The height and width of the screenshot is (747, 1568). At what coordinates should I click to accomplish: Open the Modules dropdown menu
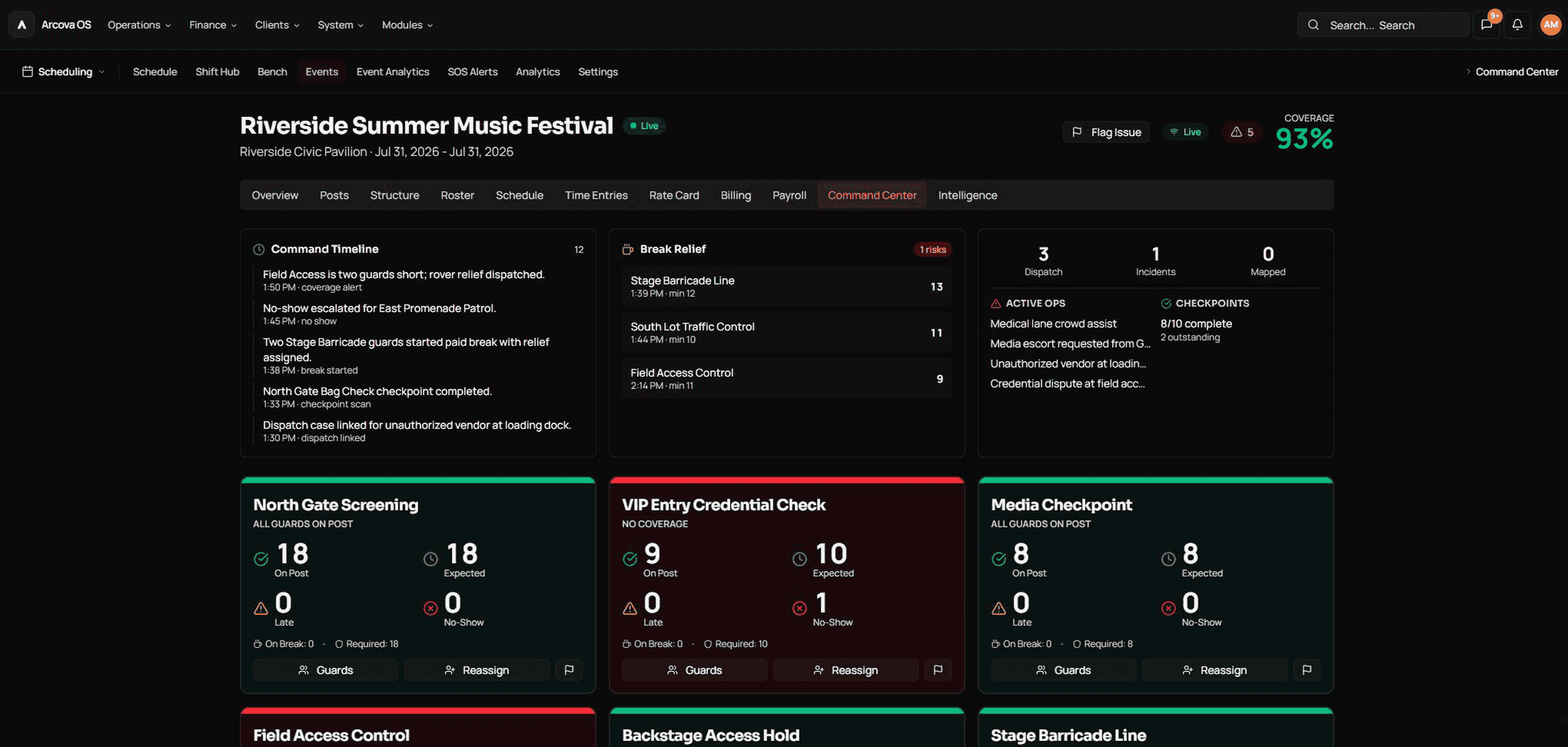coord(407,25)
